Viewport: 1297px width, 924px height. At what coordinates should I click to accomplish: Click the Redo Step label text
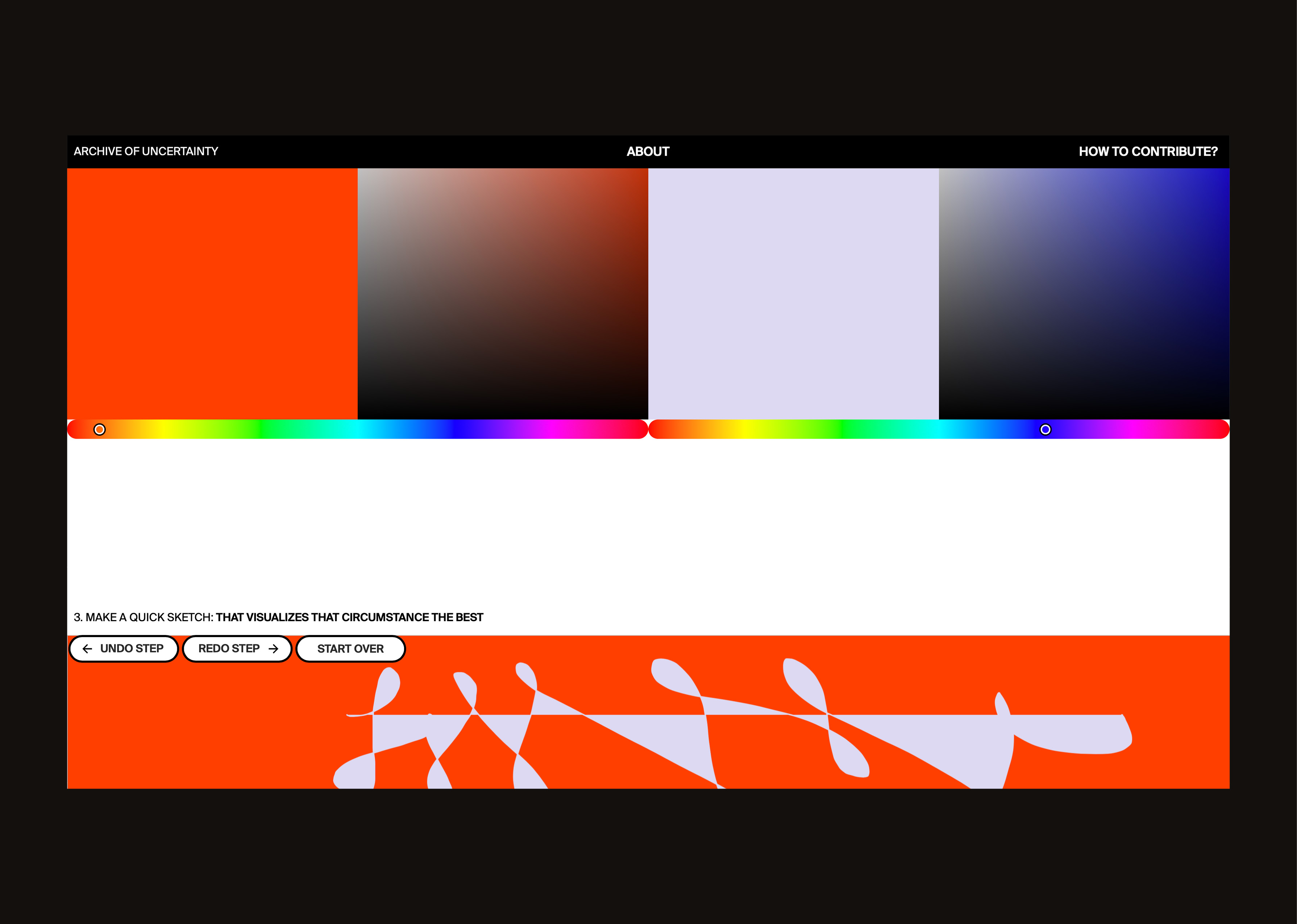click(229, 649)
